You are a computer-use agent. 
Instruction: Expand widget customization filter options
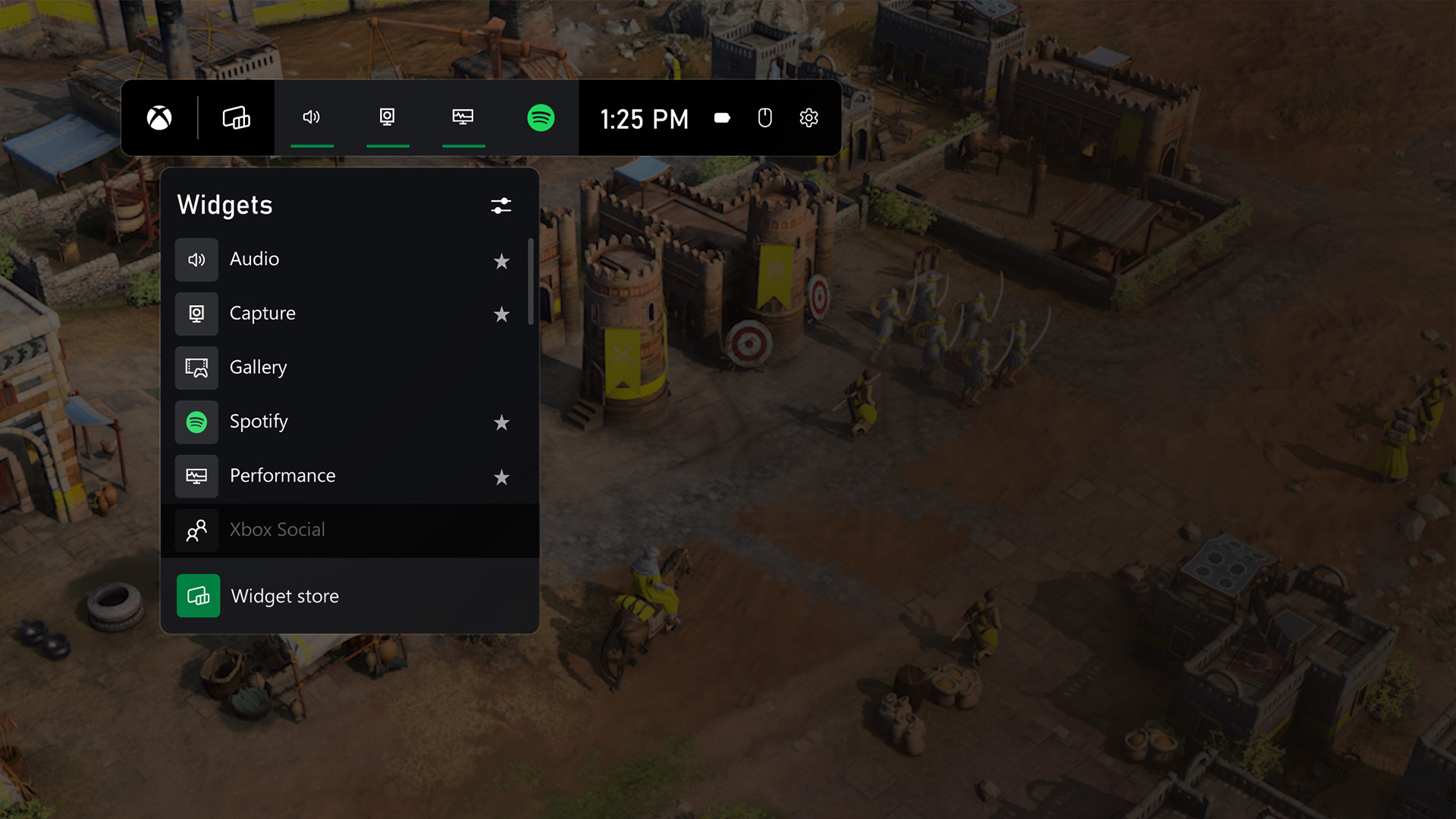[x=501, y=206]
